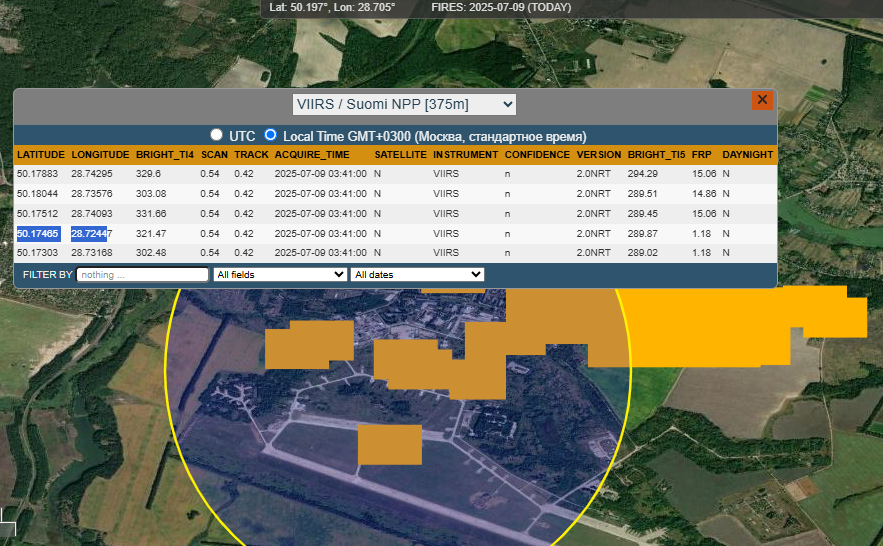Click the FRP column header
Viewport: 883px width, 546px height.
click(702, 155)
